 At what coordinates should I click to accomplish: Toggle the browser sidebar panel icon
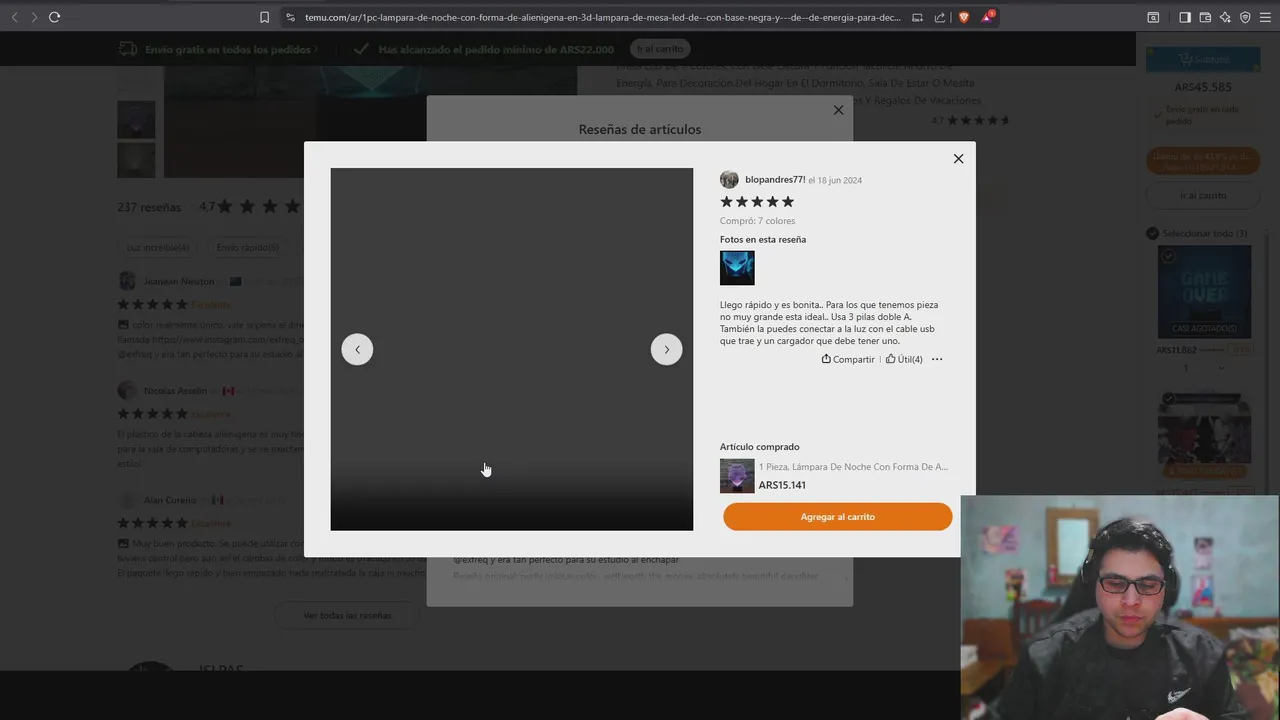pos(1185,17)
